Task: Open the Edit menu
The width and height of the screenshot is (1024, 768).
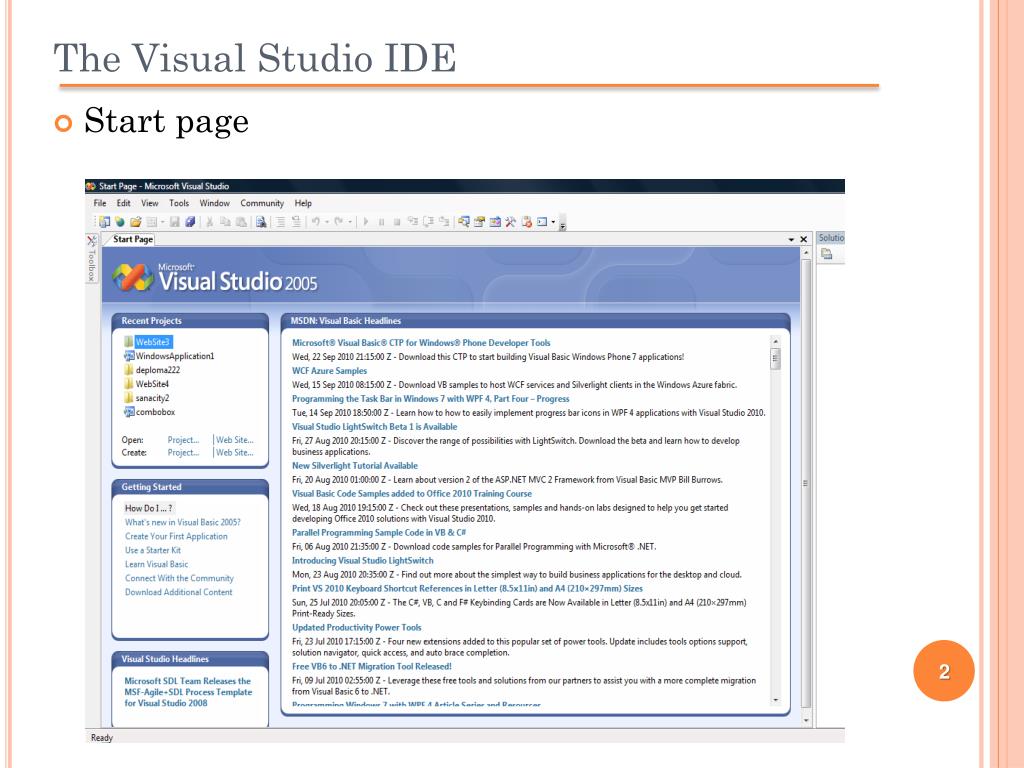Action: coord(123,203)
